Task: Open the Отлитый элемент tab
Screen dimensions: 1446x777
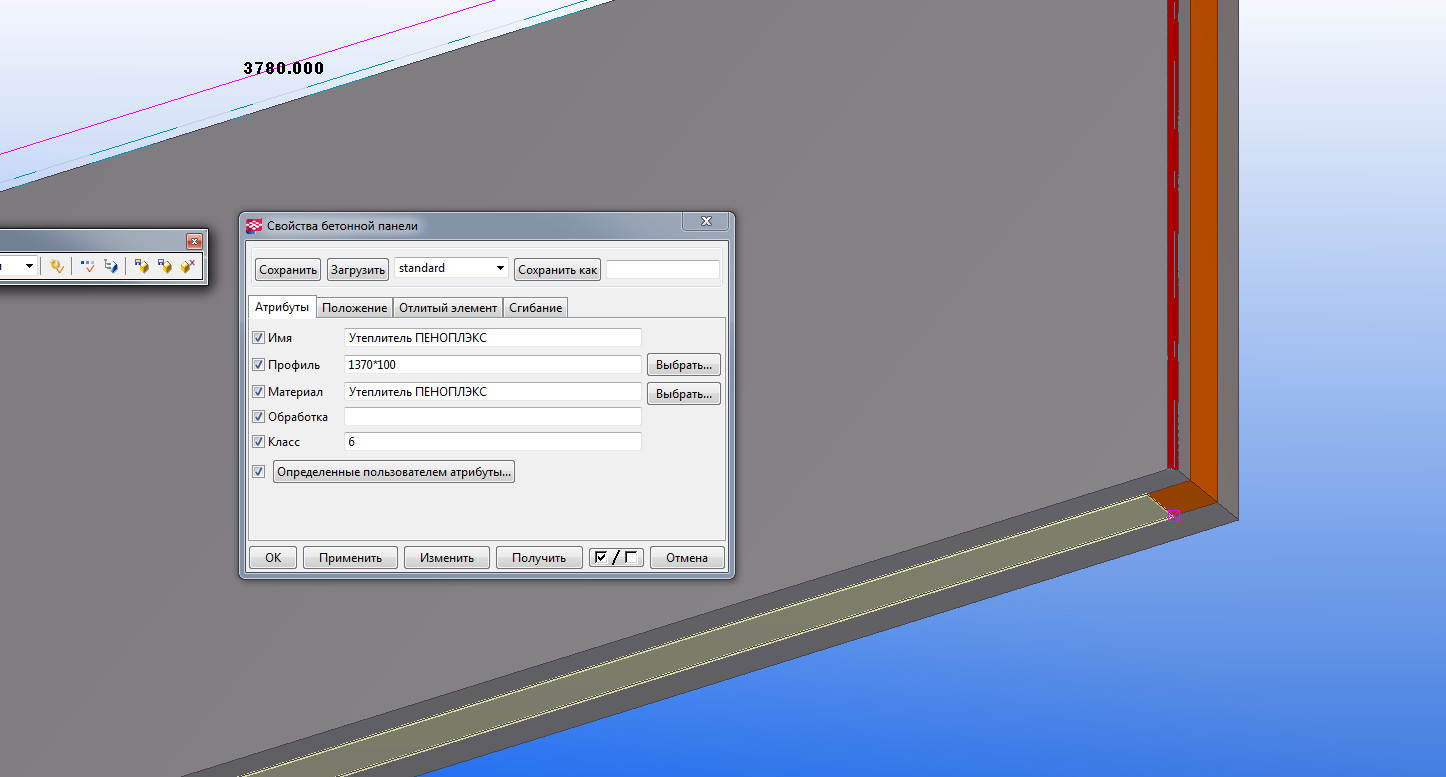Action: click(x=448, y=308)
